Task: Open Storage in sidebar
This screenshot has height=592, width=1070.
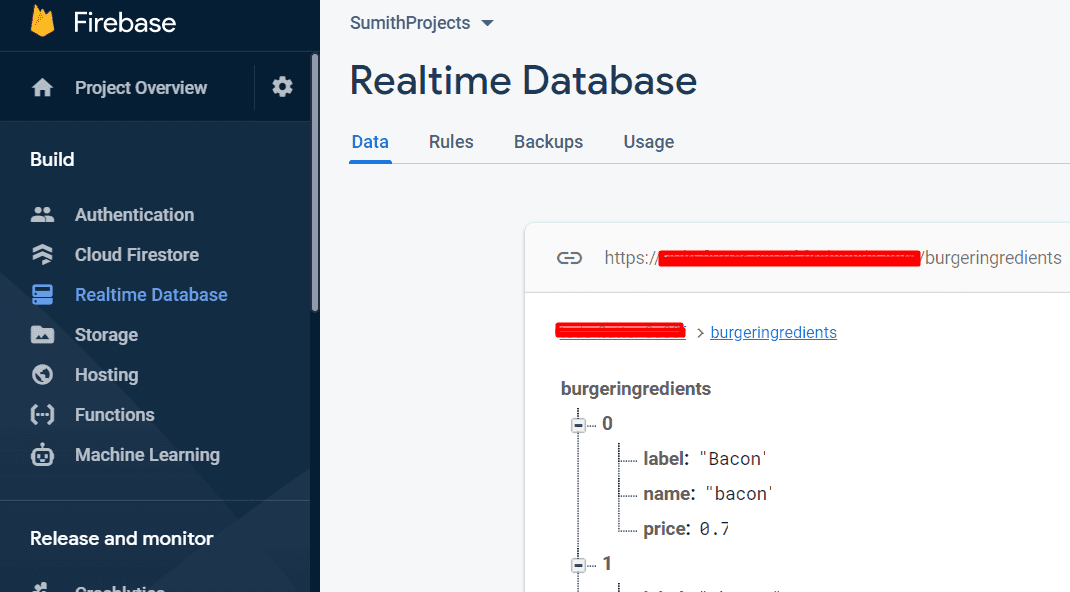Action: pos(106,335)
